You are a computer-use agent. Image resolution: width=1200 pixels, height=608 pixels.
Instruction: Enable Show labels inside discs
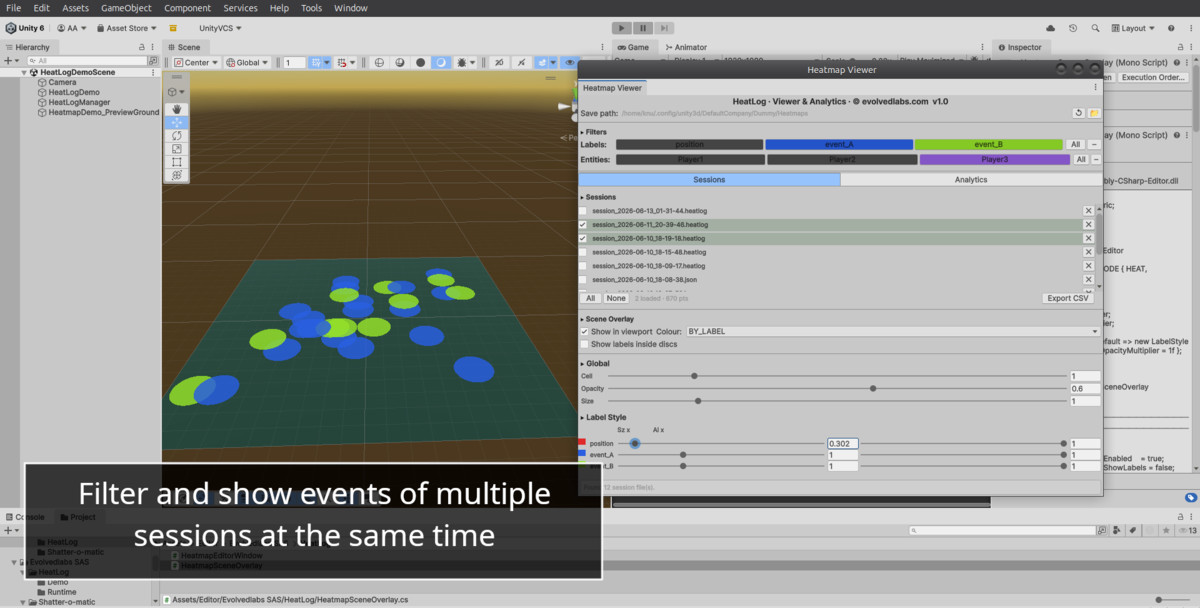pos(585,344)
